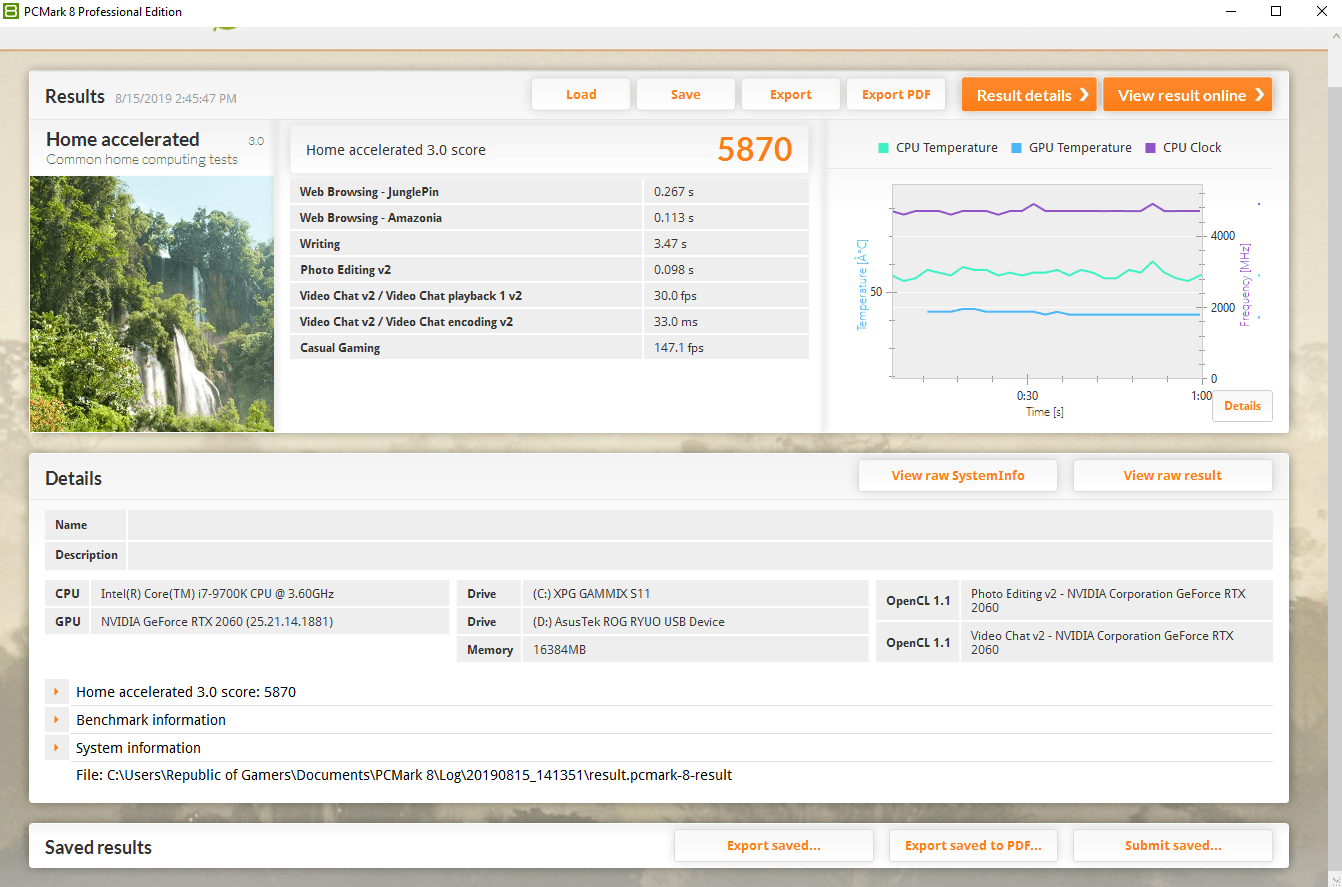Expand Home accelerated 3.0 score section
Screen dimensions: 1342x887
tap(57, 692)
